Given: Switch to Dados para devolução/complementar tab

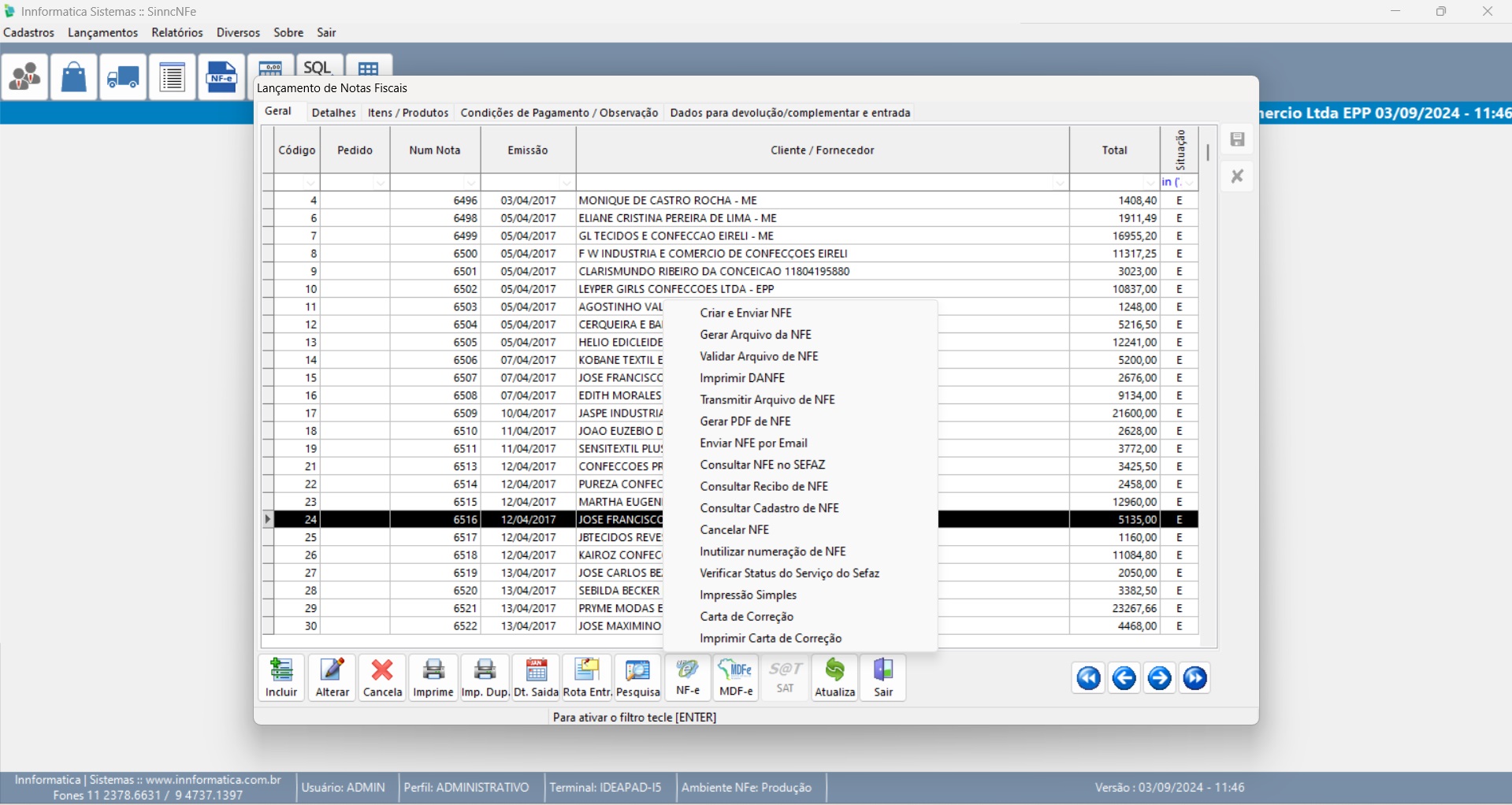Looking at the screenshot, I should 790,113.
